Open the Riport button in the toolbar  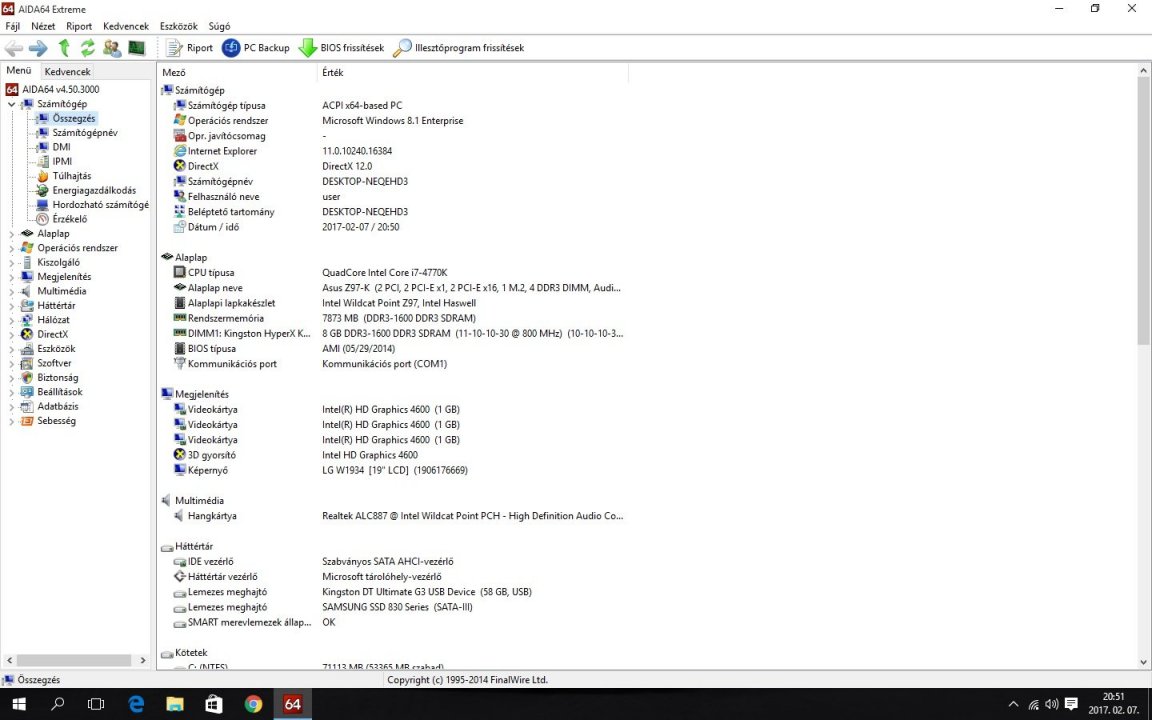pyautogui.click(x=190, y=48)
